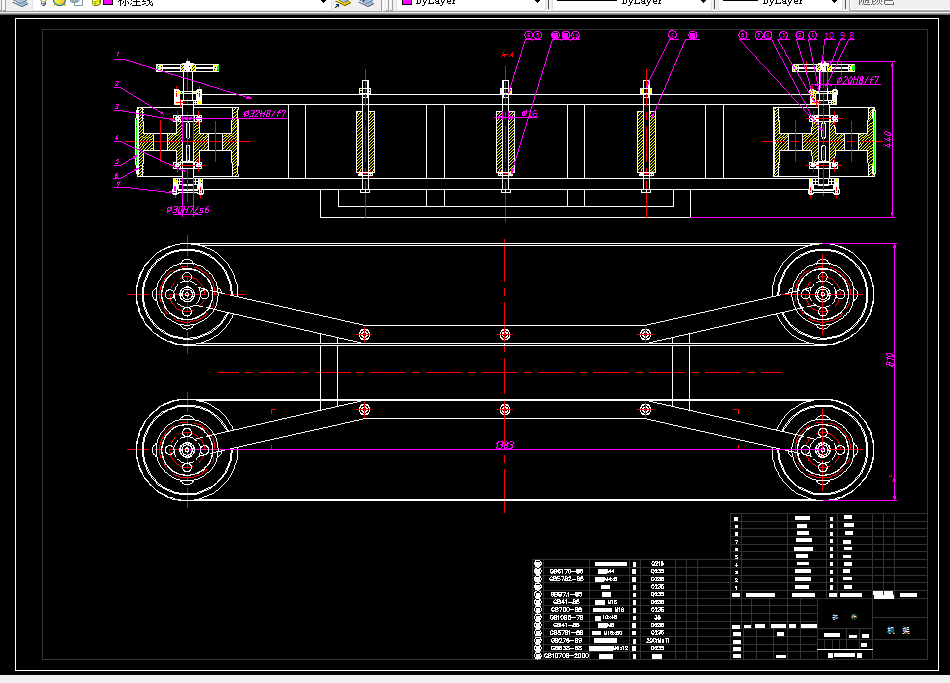Select the 1383 horizontal dimension
950x683 pixels.
[504, 445]
